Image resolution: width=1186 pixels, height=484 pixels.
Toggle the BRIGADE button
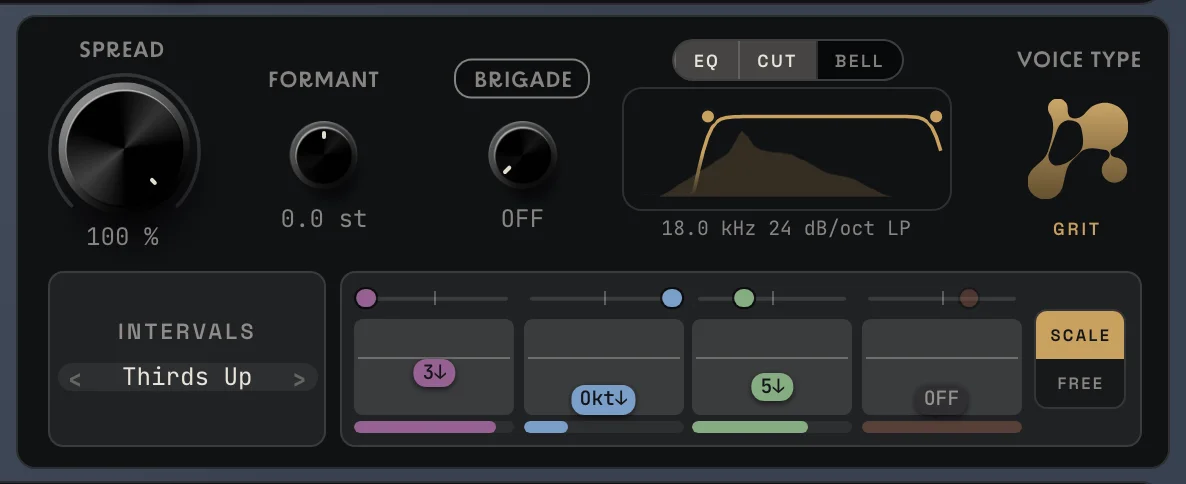click(x=522, y=79)
